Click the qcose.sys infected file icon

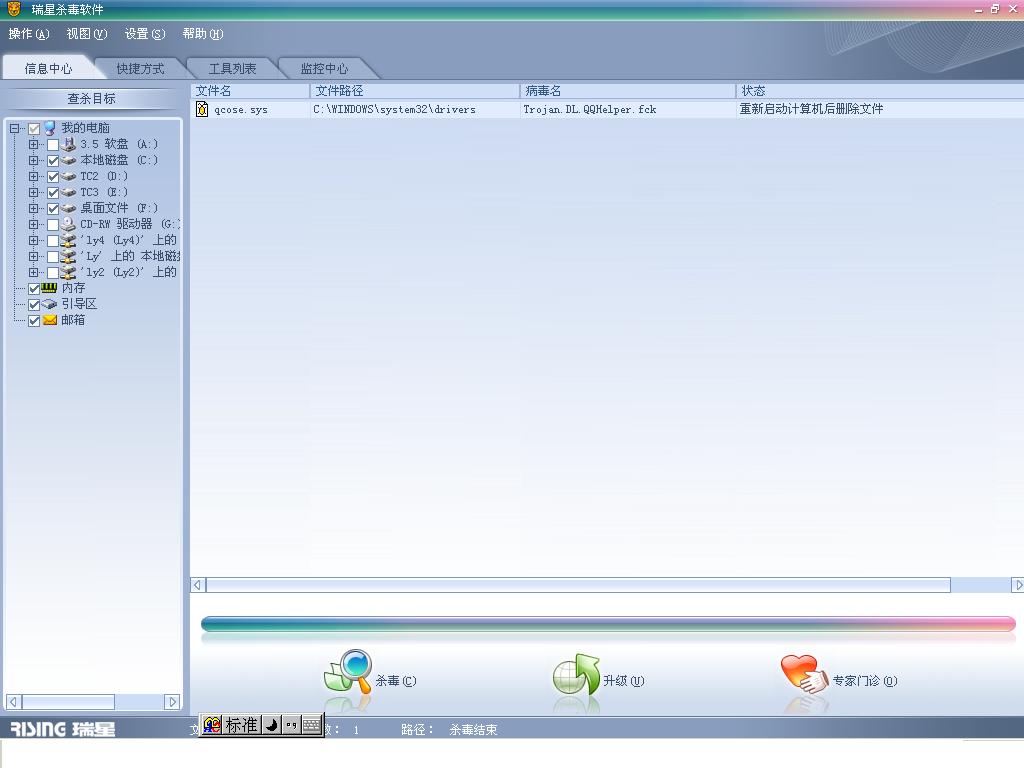click(x=202, y=109)
